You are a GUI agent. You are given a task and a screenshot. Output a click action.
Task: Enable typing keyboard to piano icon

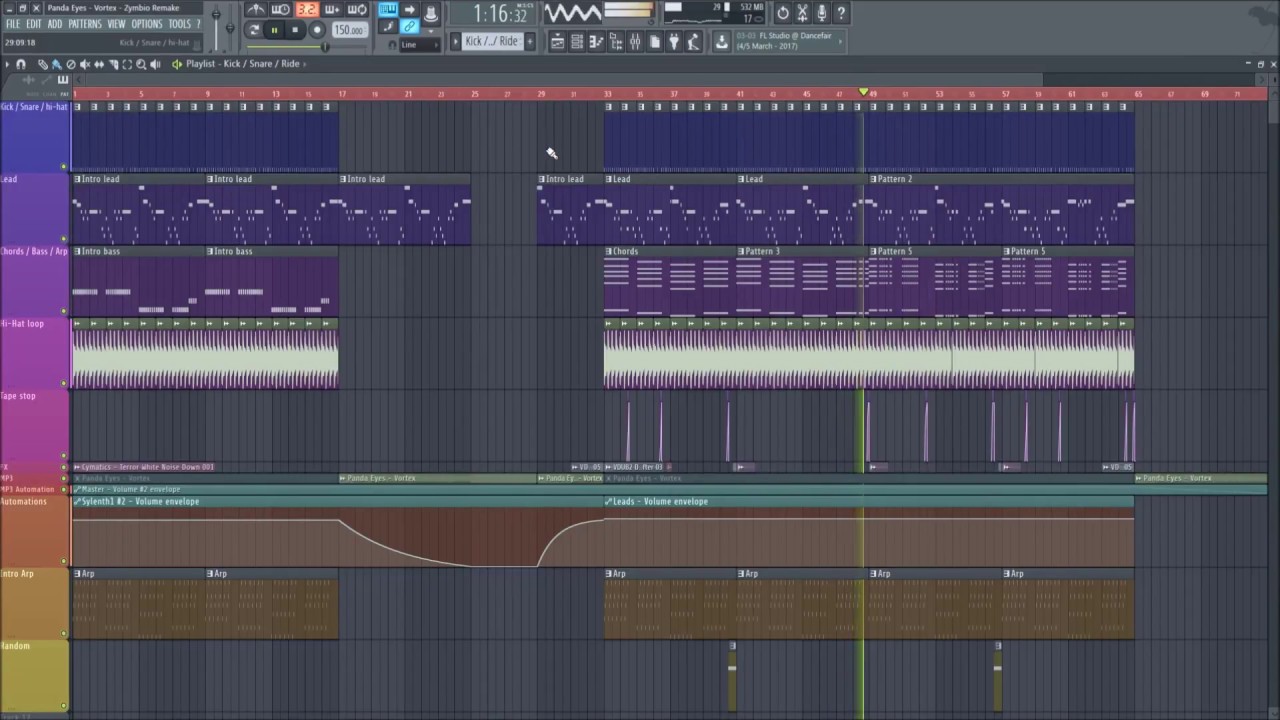[x=388, y=10]
